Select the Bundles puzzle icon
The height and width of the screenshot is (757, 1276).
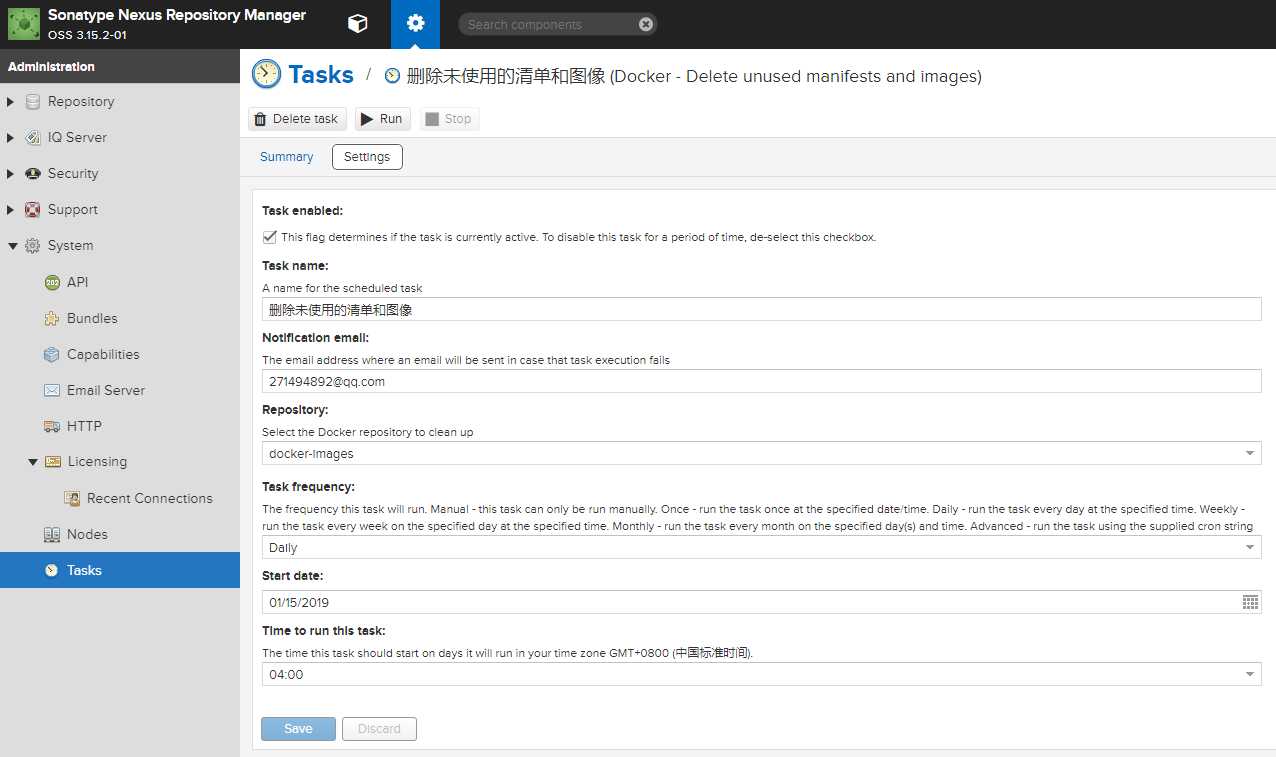coord(52,318)
